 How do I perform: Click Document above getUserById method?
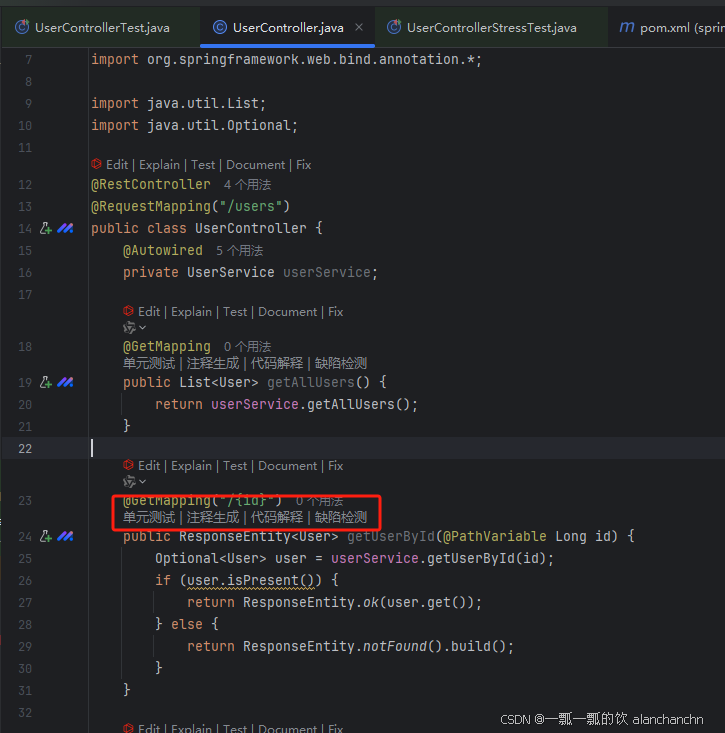point(287,466)
